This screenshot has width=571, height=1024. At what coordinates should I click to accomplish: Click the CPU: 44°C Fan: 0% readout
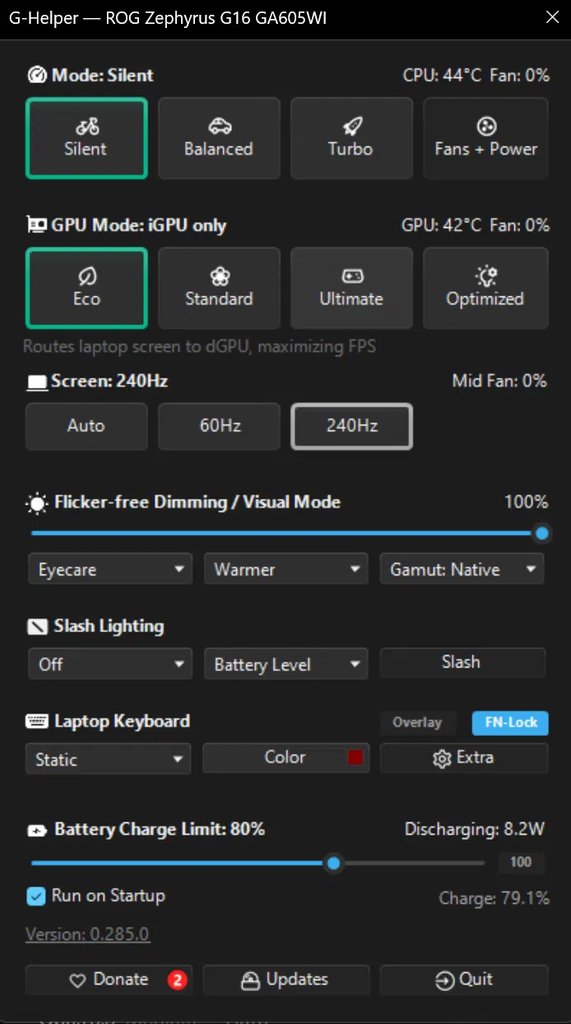(x=476, y=75)
